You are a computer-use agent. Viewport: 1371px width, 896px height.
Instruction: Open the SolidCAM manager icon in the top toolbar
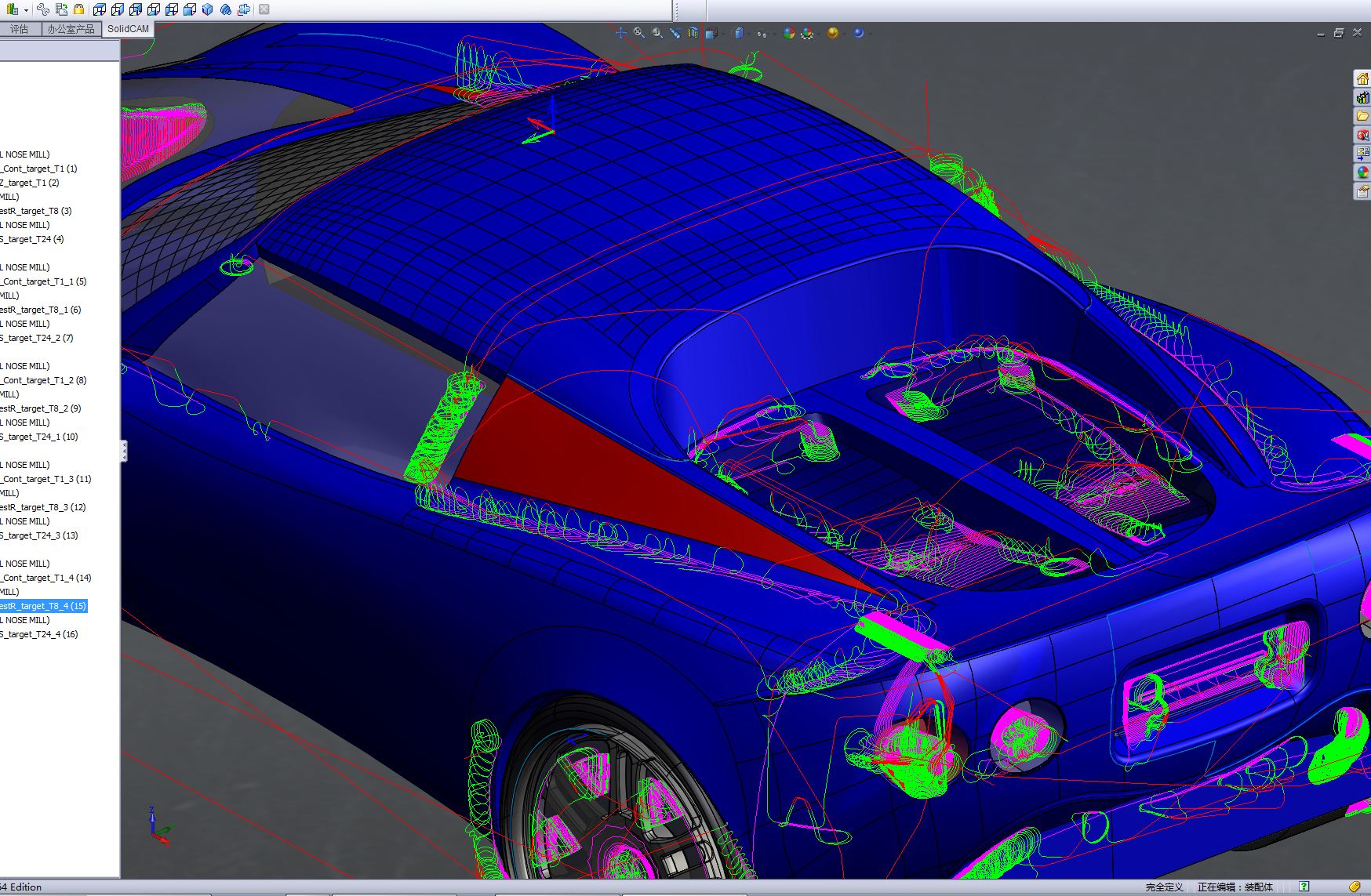[12, 9]
